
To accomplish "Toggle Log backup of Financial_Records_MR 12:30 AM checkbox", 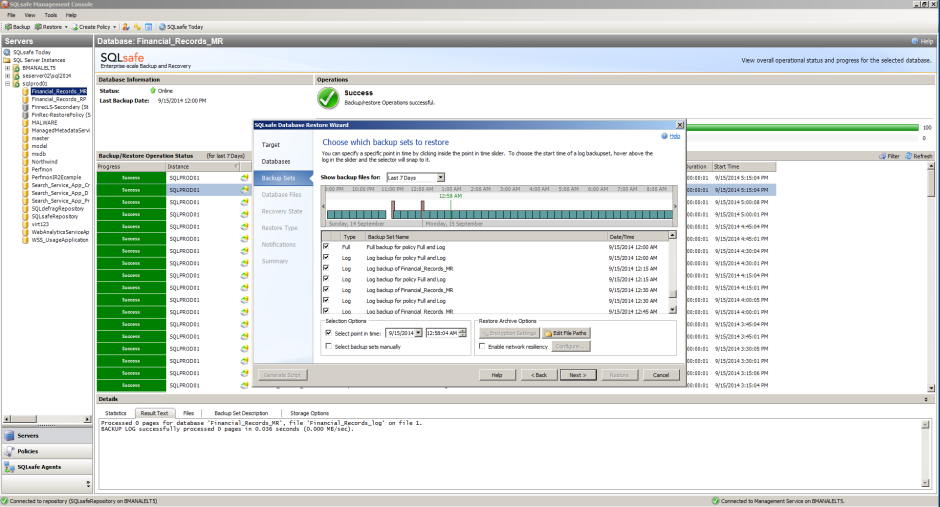I will pyautogui.click(x=326, y=289).
